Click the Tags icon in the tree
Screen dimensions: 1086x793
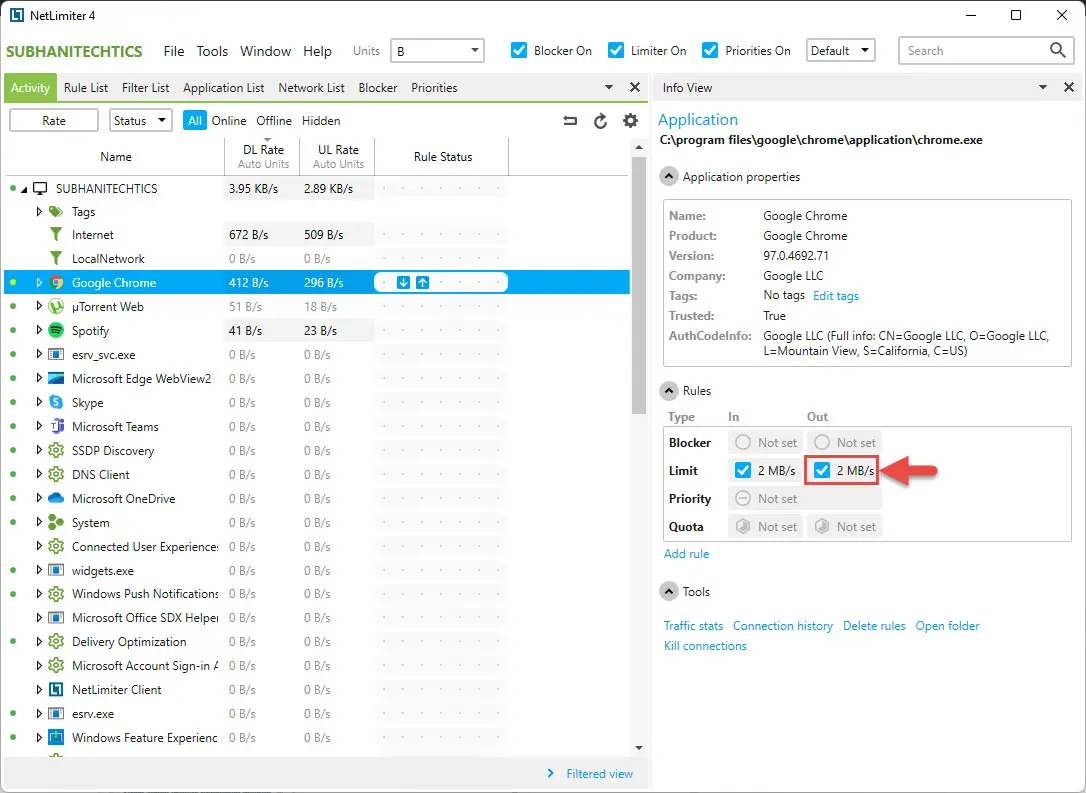tap(56, 211)
